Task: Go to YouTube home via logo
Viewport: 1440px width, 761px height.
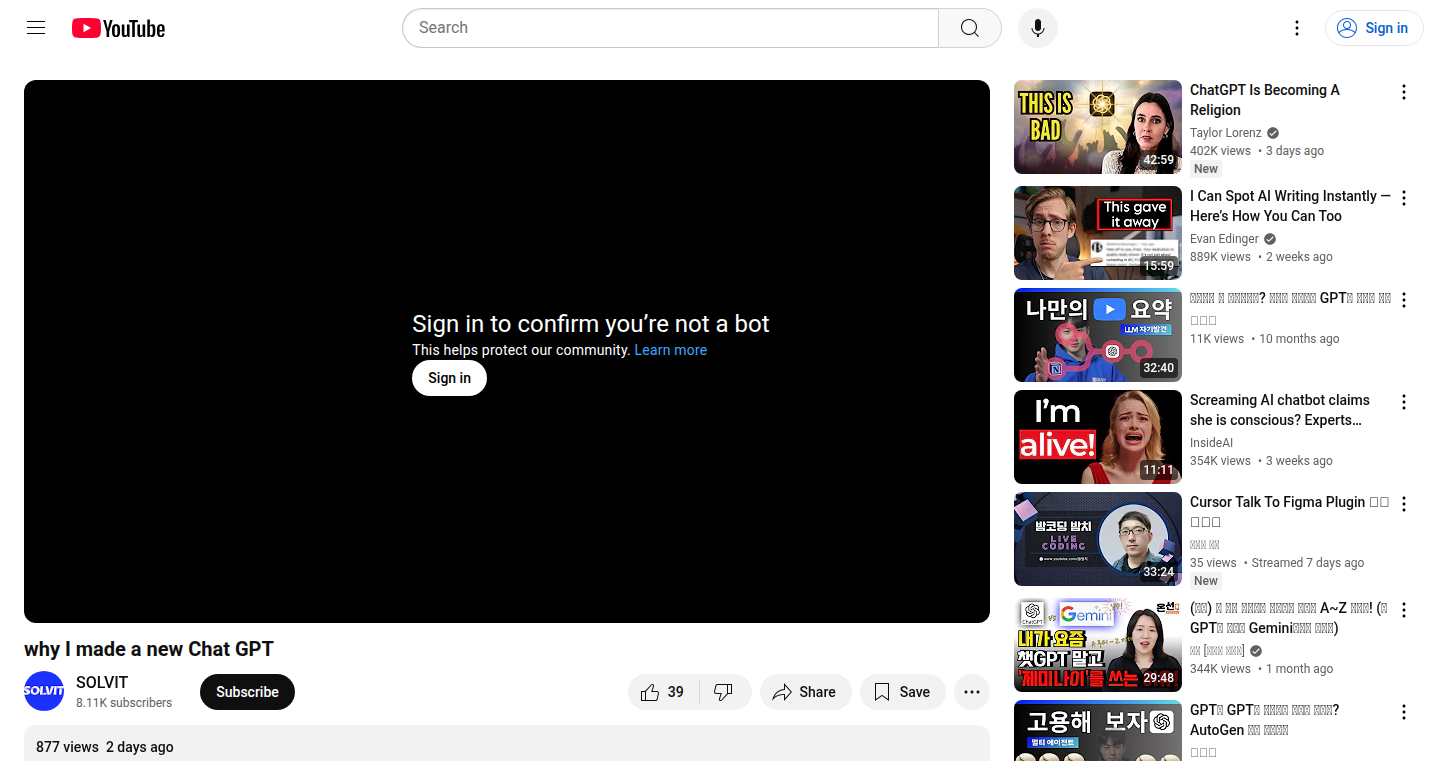Action: [x=118, y=29]
